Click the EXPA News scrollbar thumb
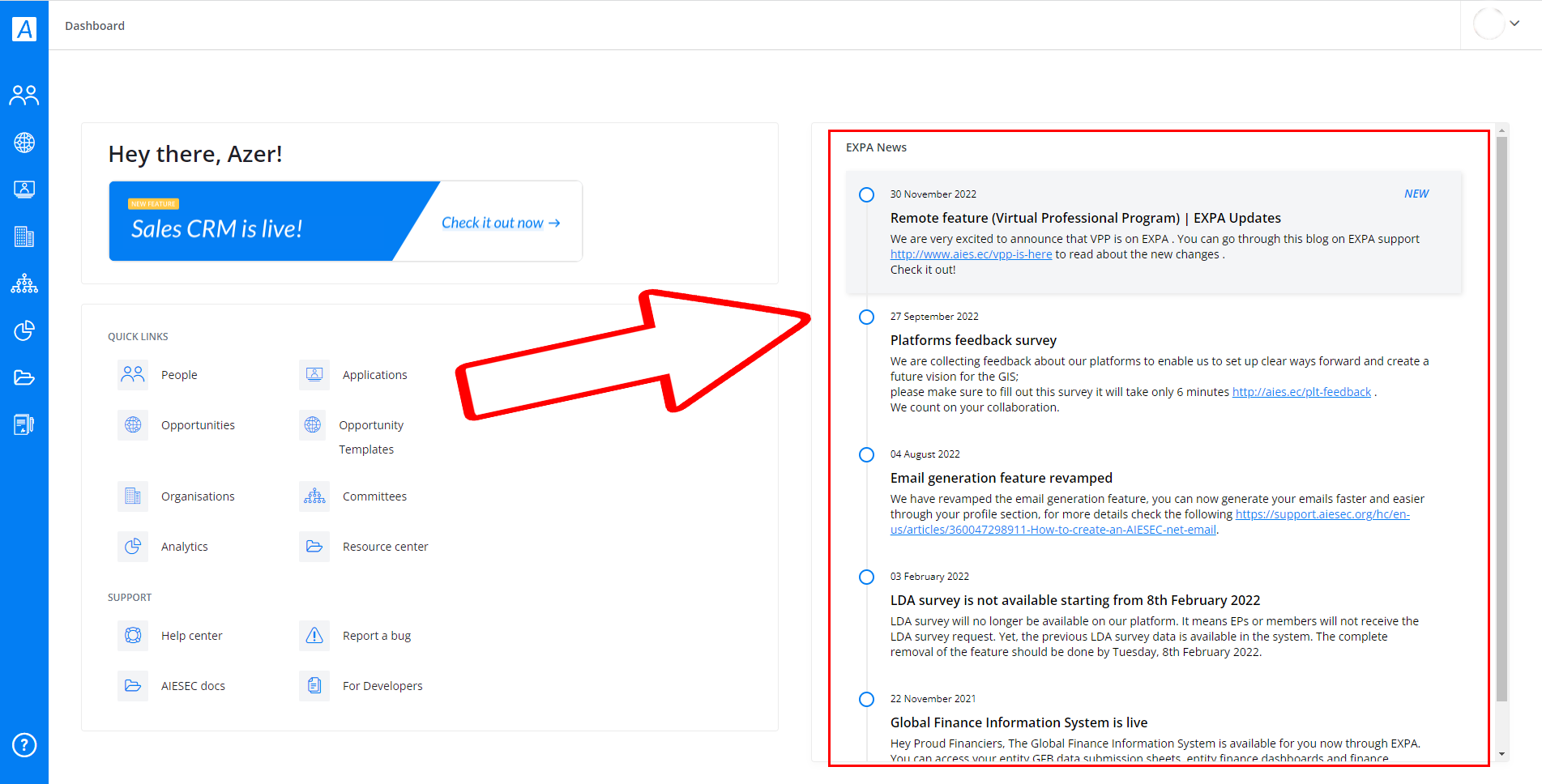Viewport: 1542px width, 784px height. click(1501, 419)
